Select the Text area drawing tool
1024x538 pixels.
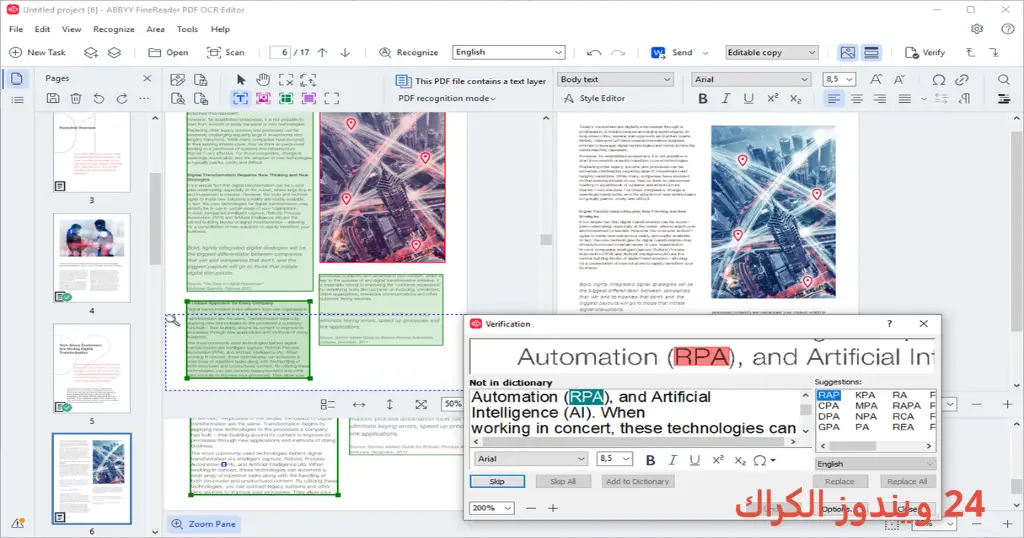pyautogui.click(x=240, y=98)
